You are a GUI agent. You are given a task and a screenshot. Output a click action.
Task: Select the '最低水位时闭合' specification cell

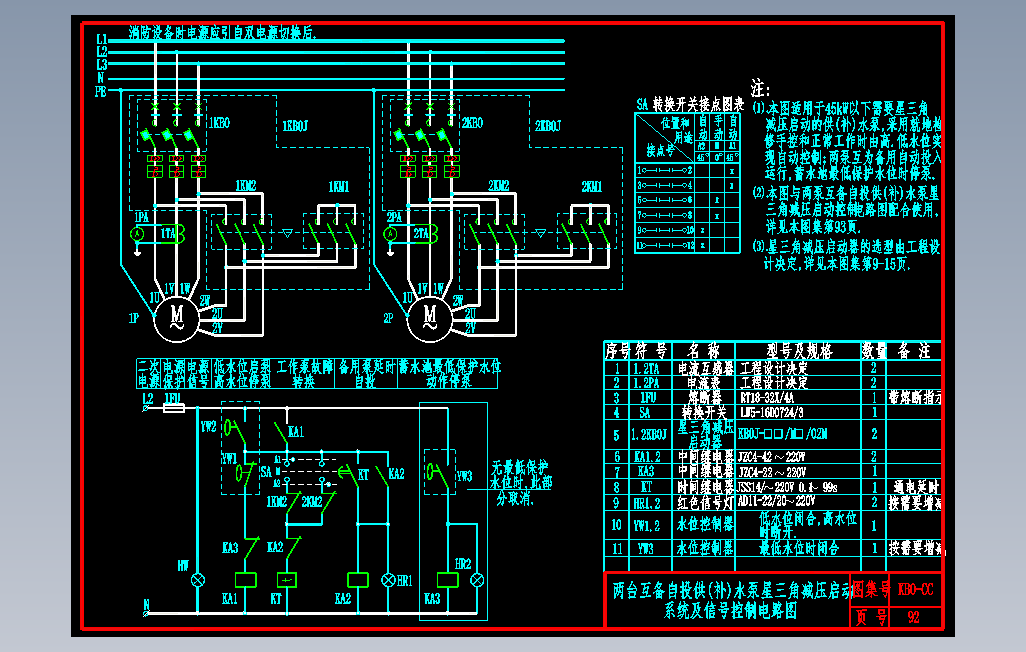click(x=799, y=548)
